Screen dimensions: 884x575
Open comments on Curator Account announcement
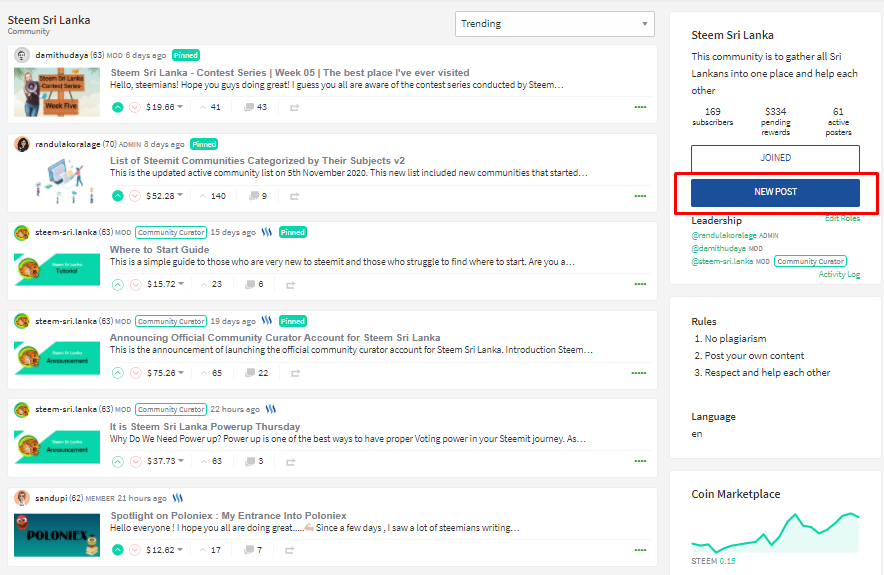(257, 373)
